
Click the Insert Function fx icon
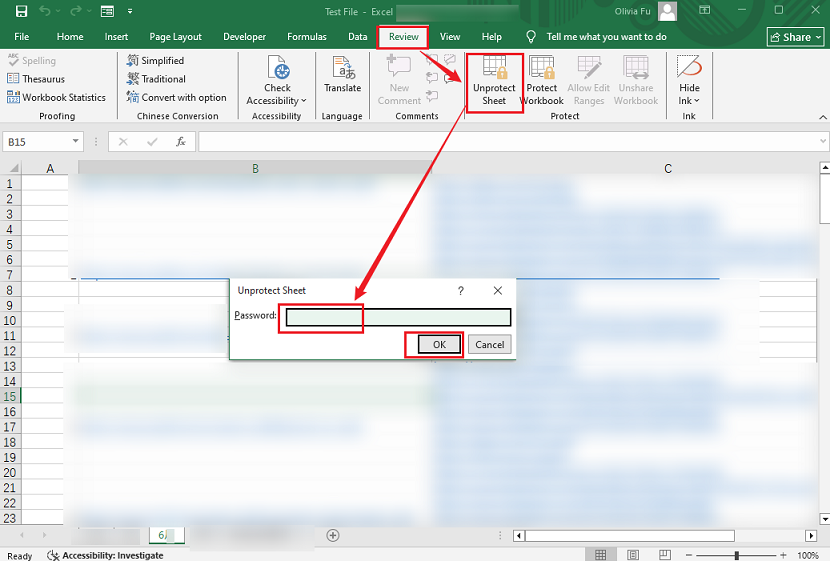click(181, 141)
